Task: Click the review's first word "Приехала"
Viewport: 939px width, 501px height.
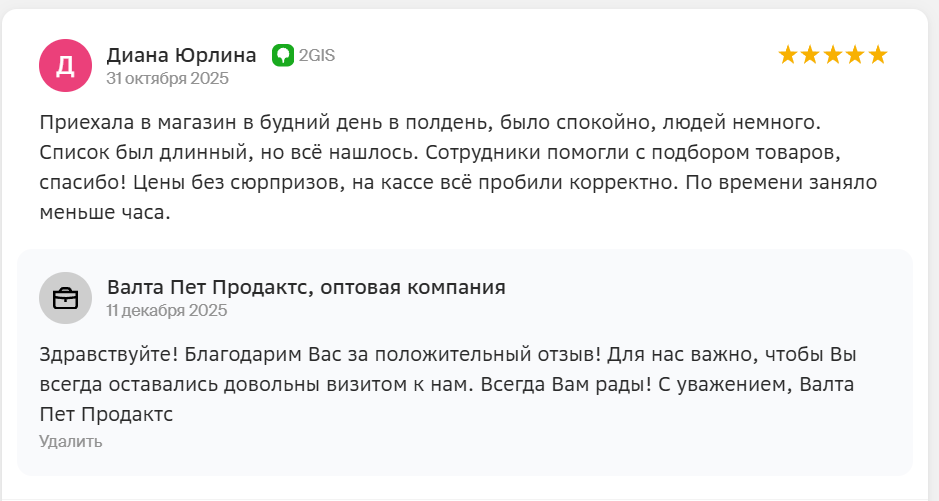Action: [x=85, y=123]
